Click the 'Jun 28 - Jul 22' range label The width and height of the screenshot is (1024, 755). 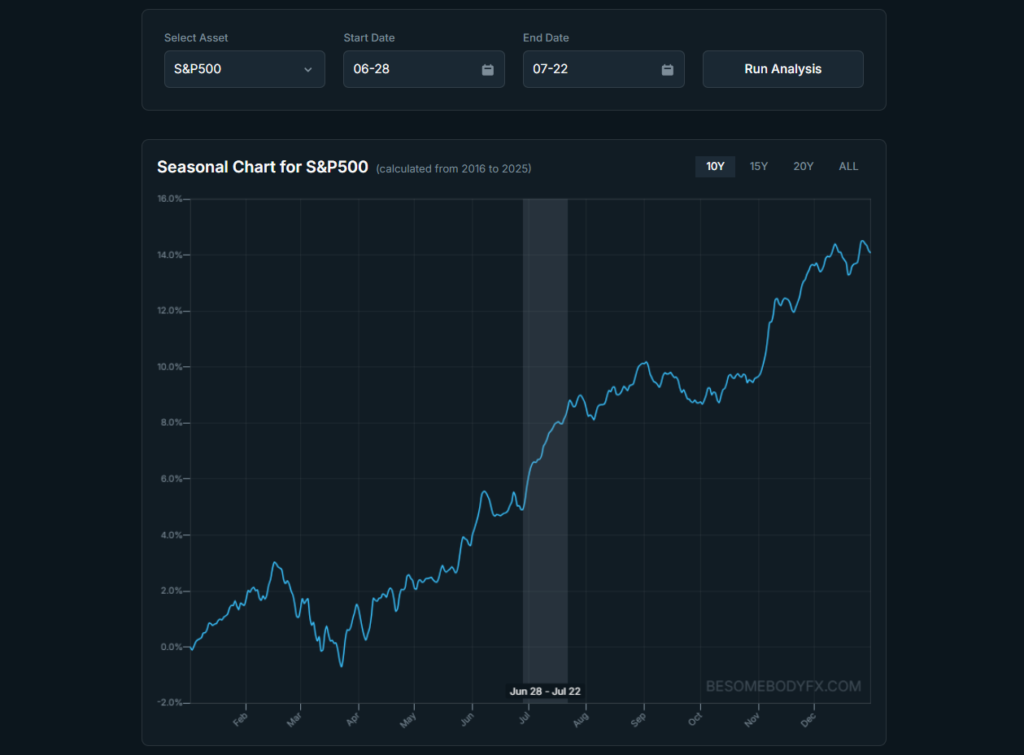point(546,691)
